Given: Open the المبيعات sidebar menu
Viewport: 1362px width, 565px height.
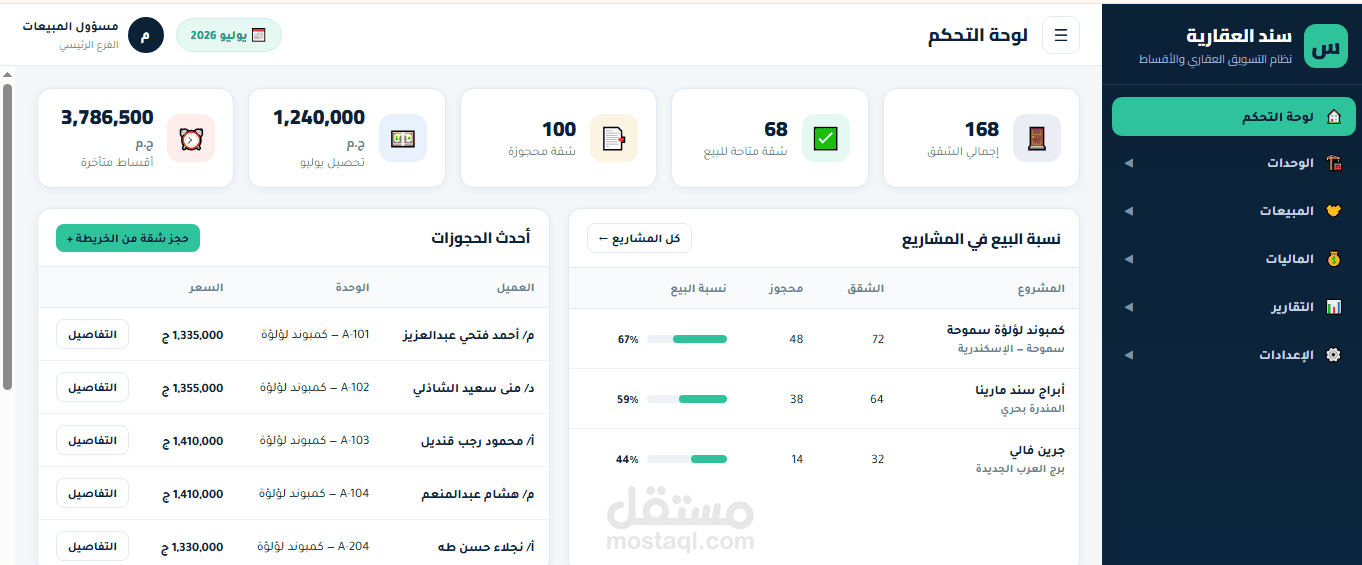Looking at the screenshot, I should click(1232, 211).
